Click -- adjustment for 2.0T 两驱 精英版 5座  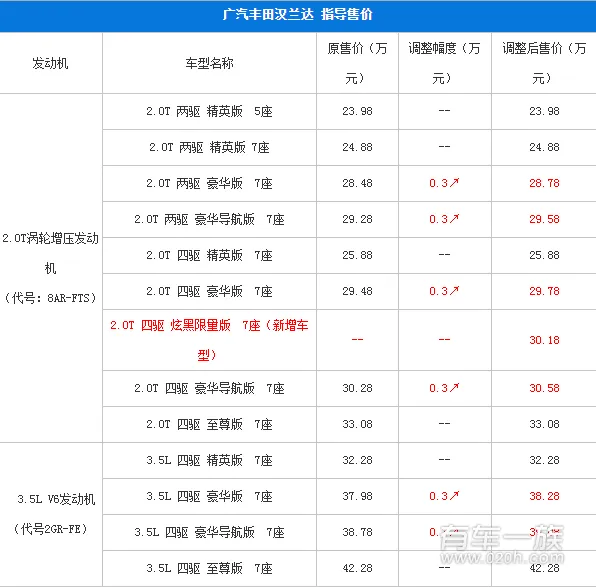[x=444, y=111]
